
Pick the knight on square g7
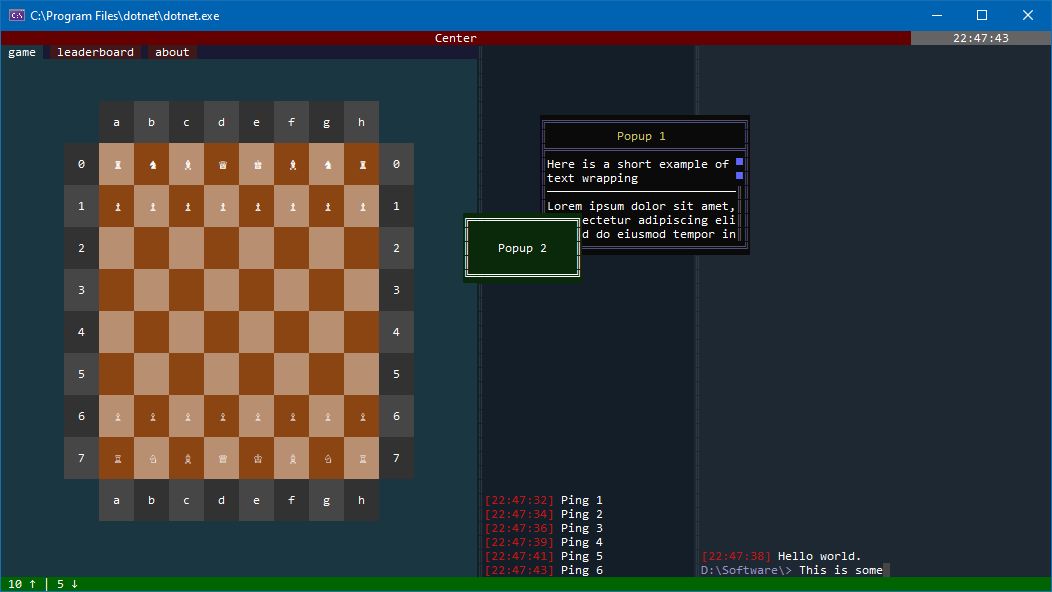pos(327,459)
